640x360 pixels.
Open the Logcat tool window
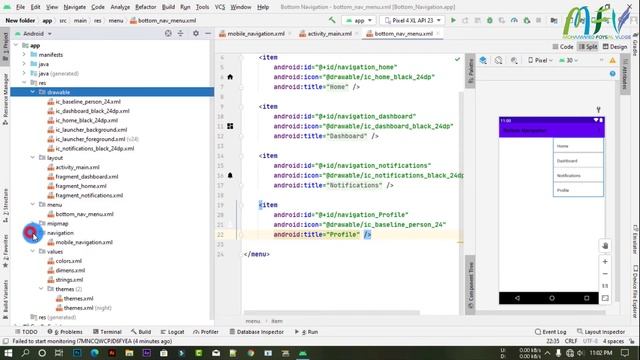click(x=172, y=332)
